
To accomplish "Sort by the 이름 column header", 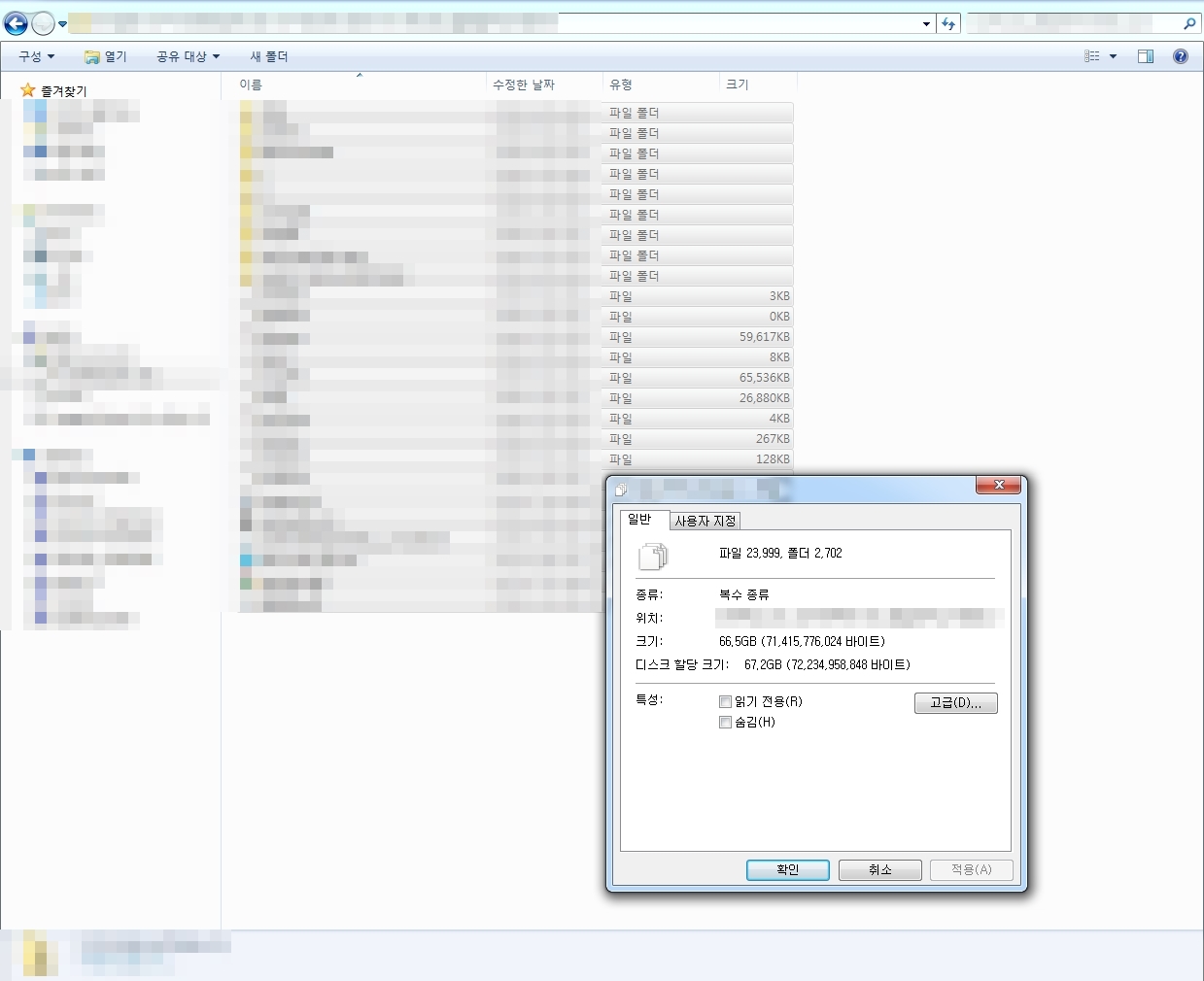I will click(360, 85).
